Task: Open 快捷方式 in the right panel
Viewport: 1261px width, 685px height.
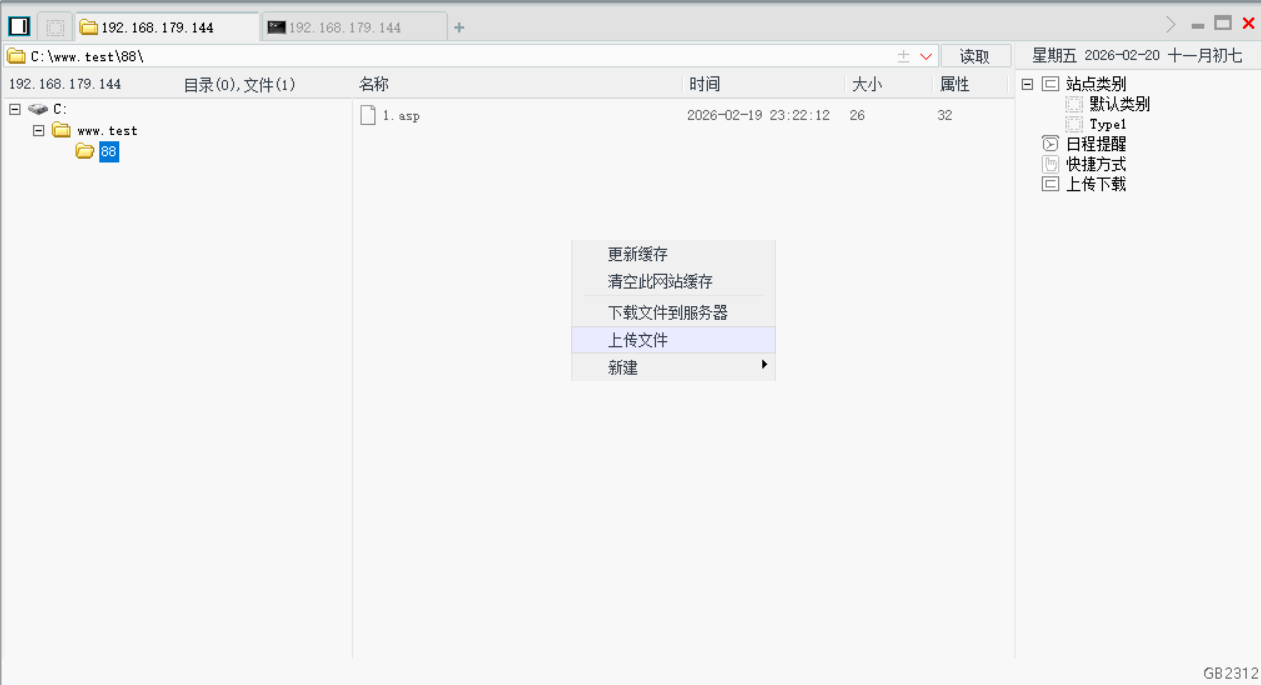Action: (1096, 164)
